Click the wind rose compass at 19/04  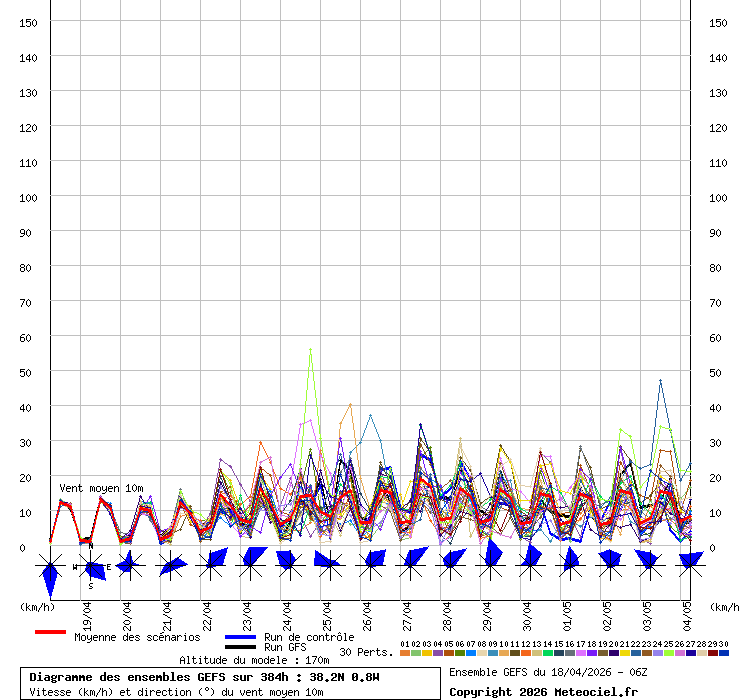click(90, 567)
